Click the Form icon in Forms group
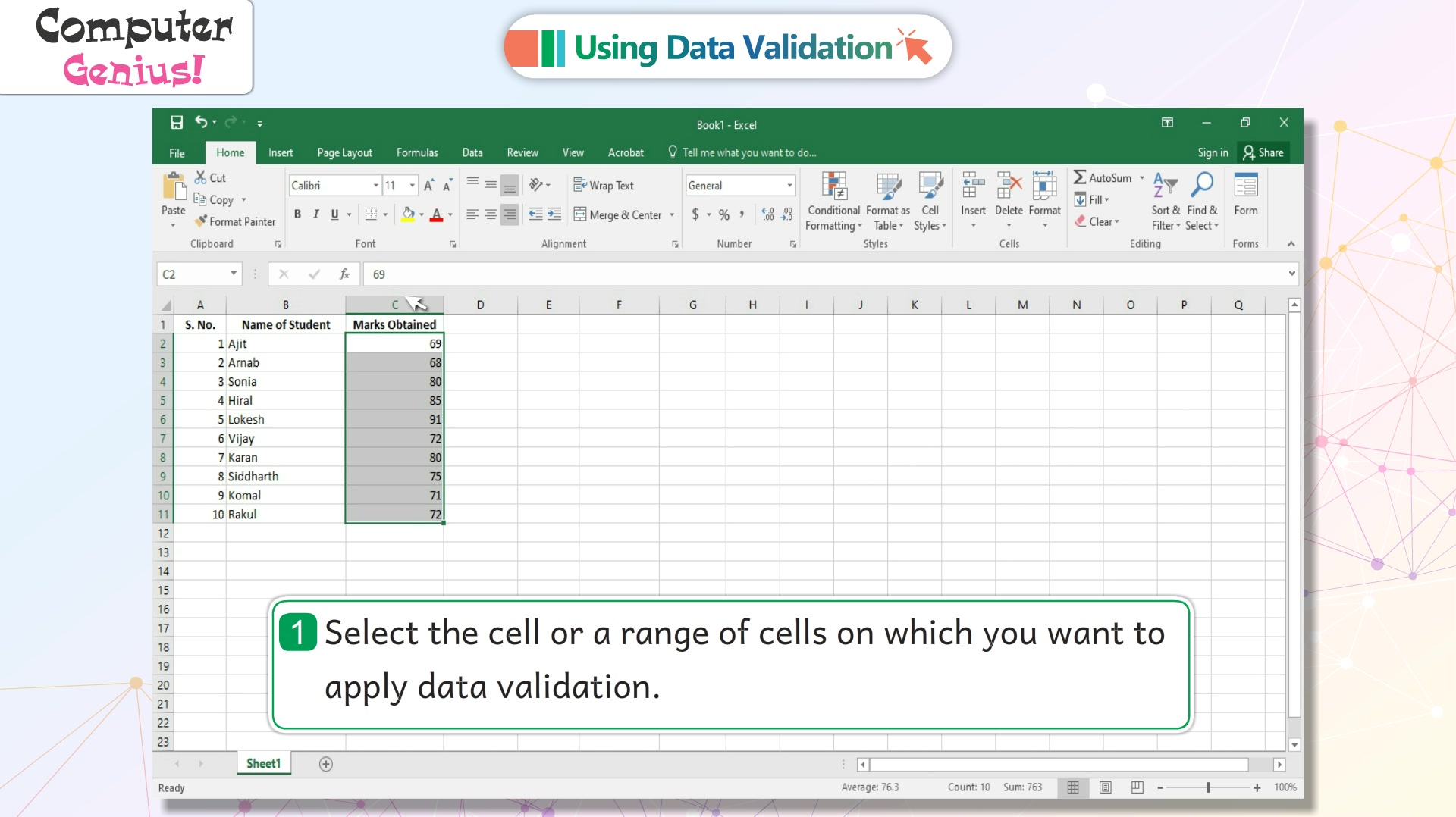The image size is (1456, 817). coord(1246,185)
